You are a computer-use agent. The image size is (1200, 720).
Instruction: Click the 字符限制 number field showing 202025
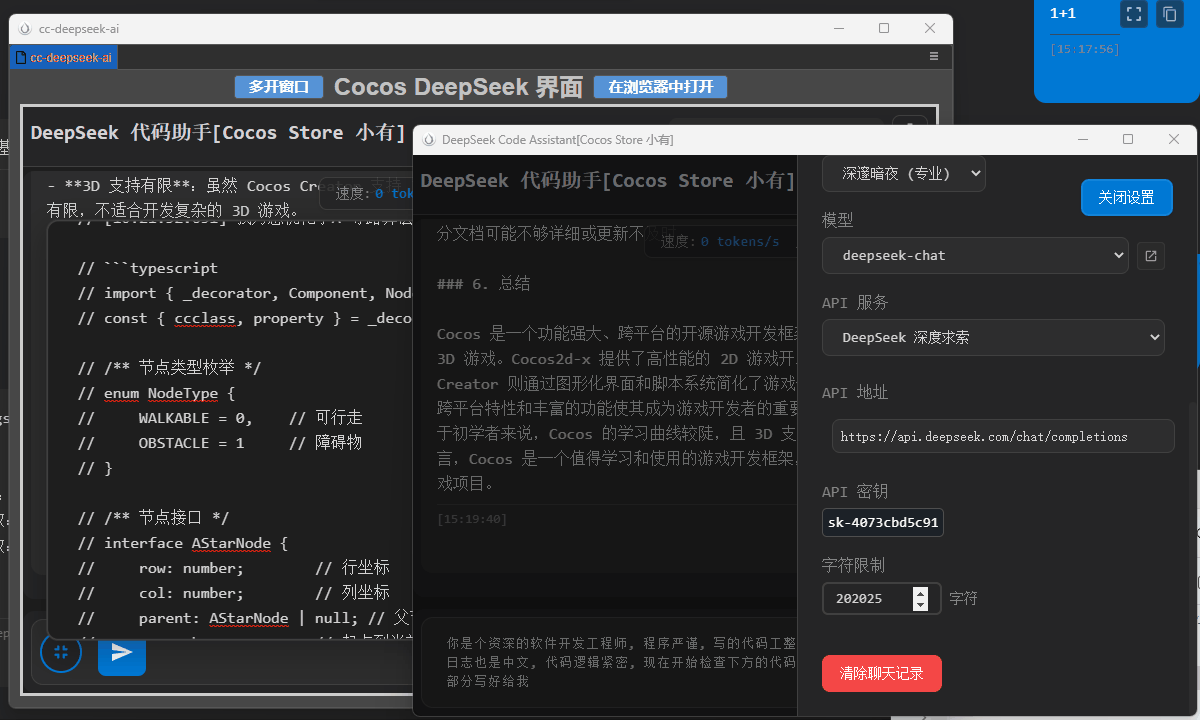pyautogui.click(x=881, y=599)
